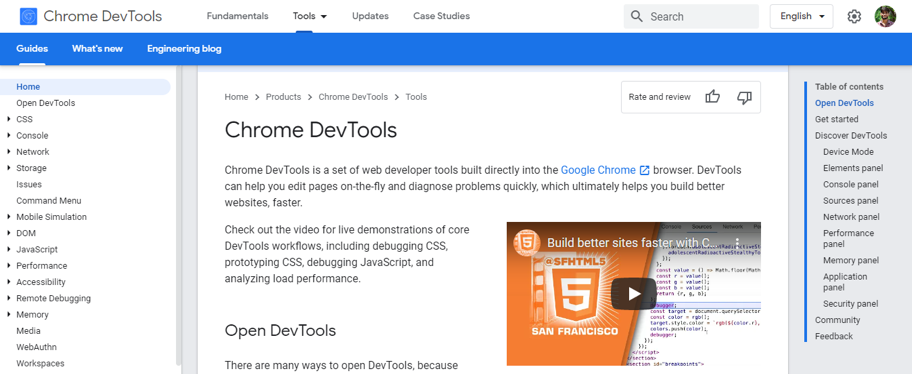Open the English language dropdown

(x=801, y=16)
